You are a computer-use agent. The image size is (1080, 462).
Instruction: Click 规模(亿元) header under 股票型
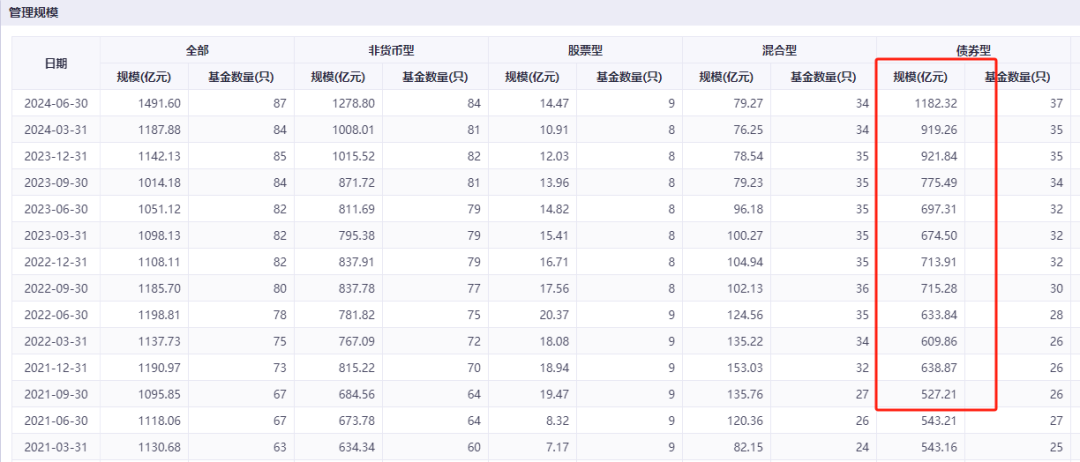point(532,77)
